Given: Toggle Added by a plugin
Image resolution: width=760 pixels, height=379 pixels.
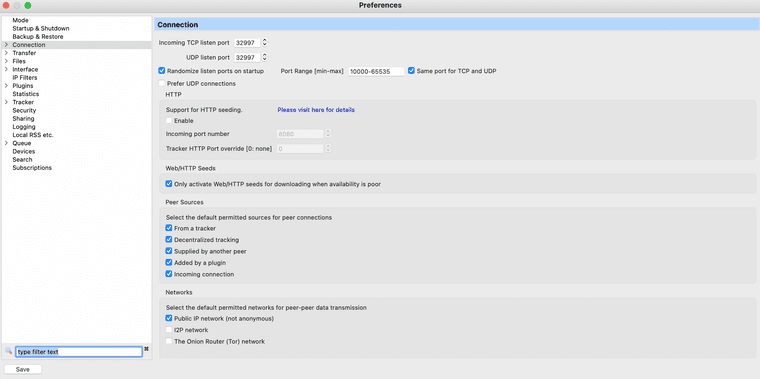Looking at the screenshot, I should coord(169,262).
